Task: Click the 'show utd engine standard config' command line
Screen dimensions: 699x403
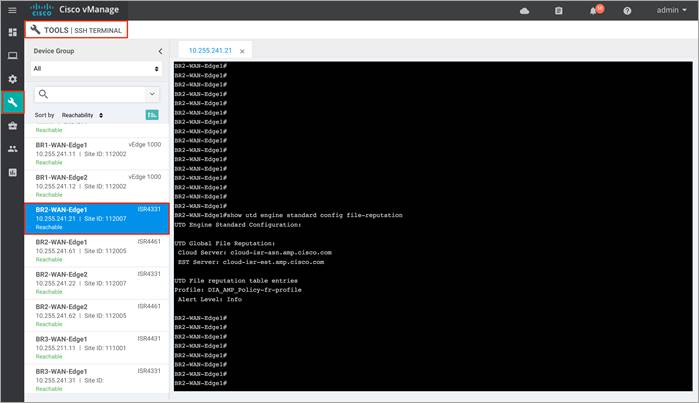Action: tap(288, 215)
